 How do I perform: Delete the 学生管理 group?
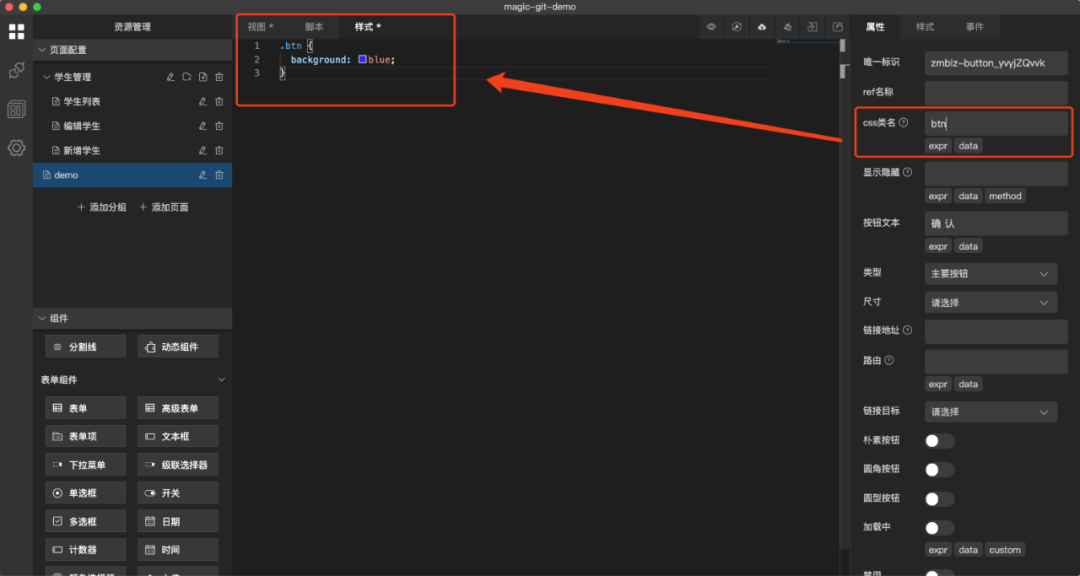(x=219, y=77)
